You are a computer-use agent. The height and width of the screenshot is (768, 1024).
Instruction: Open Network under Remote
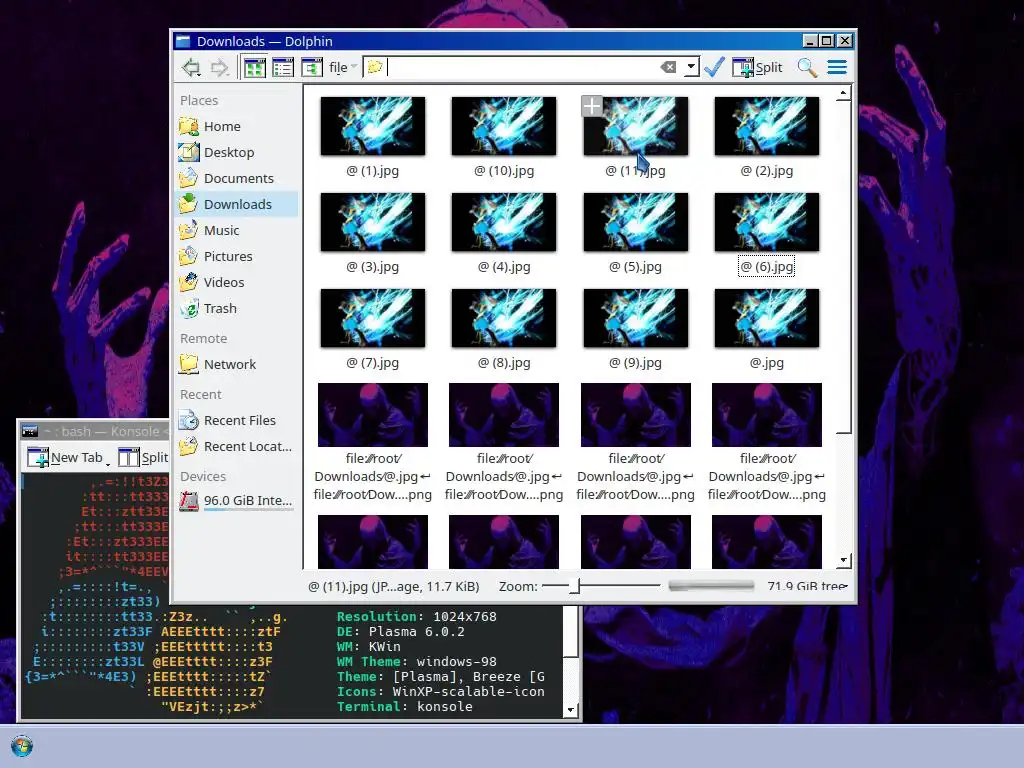(237, 364)
